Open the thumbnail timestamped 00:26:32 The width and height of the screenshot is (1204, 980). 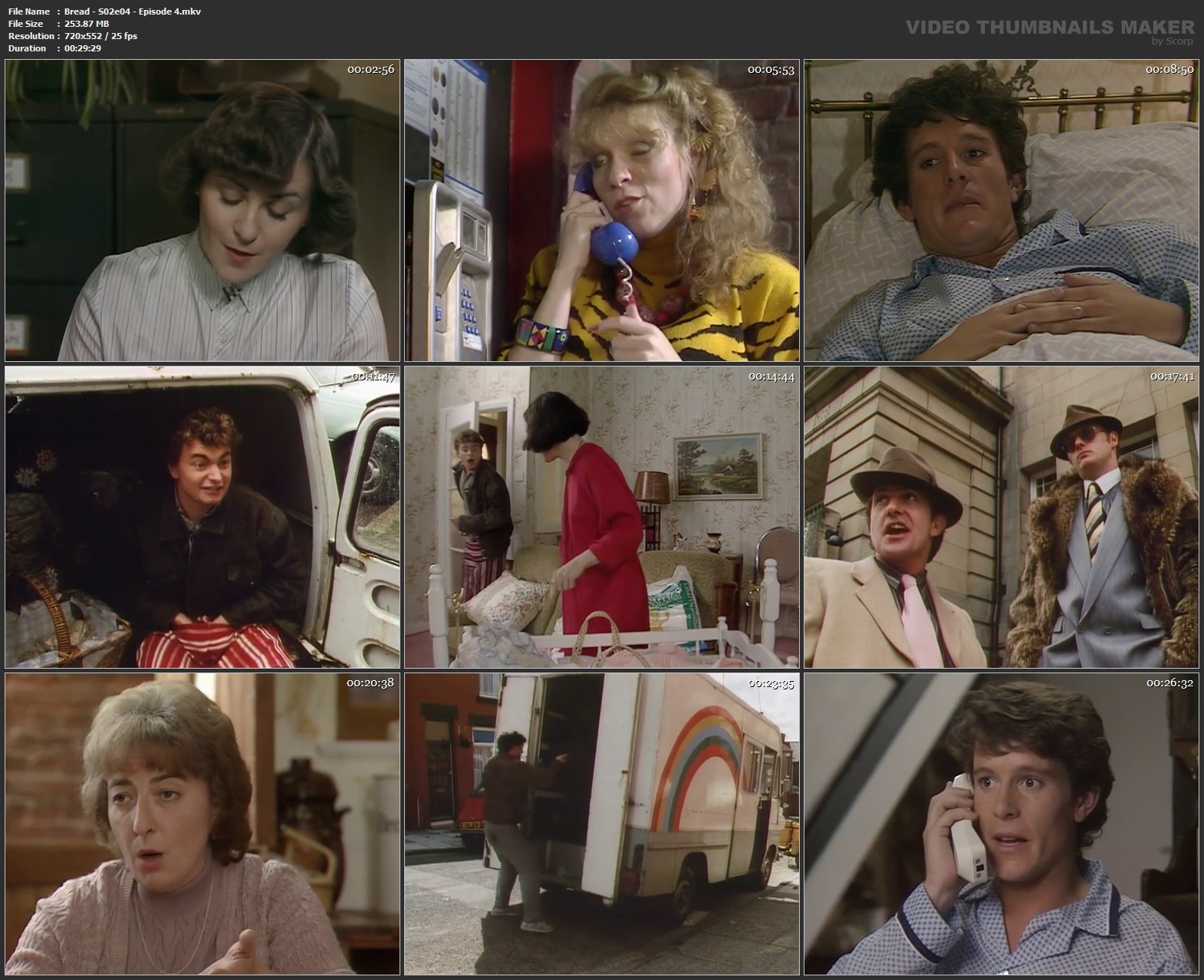coord(1002,824)
